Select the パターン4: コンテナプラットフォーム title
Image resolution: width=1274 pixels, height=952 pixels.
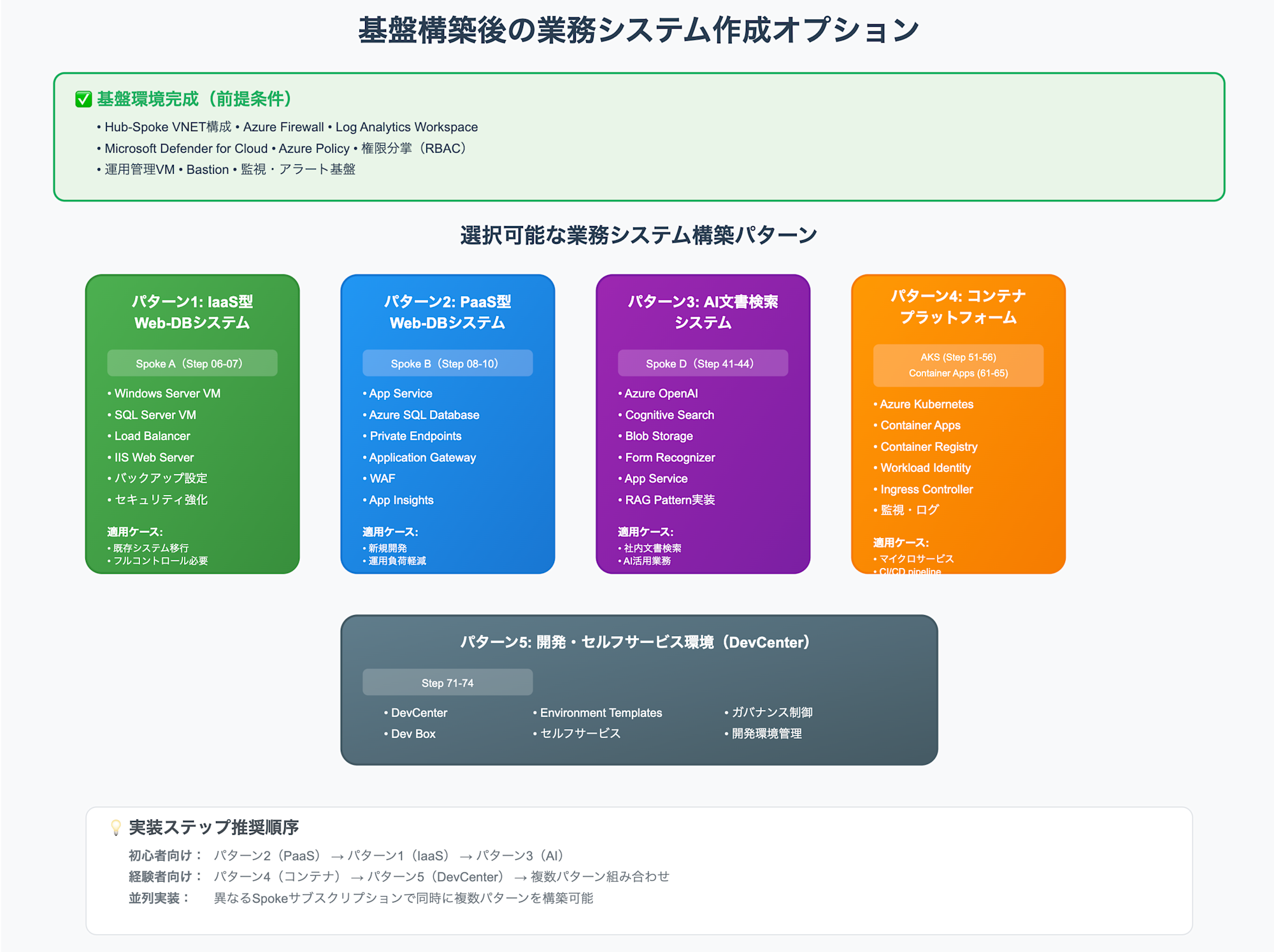959,306
